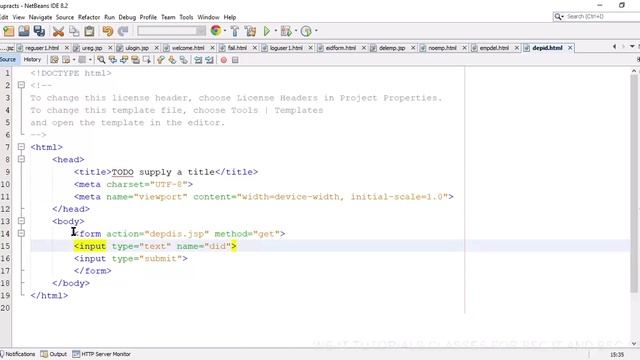
Task: Click the editor vertical scrollbar
Action: (634, 184)
